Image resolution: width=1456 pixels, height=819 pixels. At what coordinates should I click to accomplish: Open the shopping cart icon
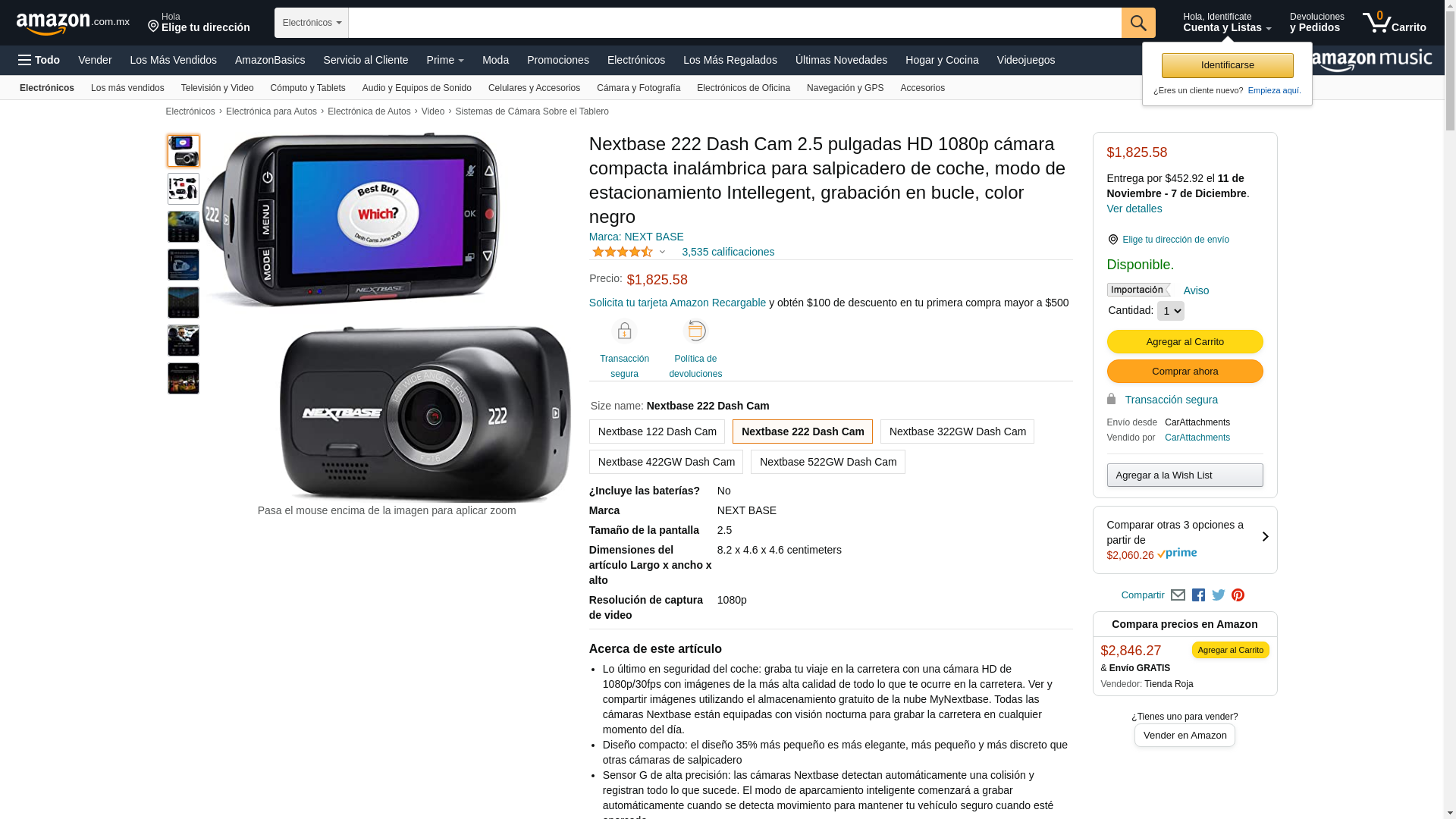1394,23
